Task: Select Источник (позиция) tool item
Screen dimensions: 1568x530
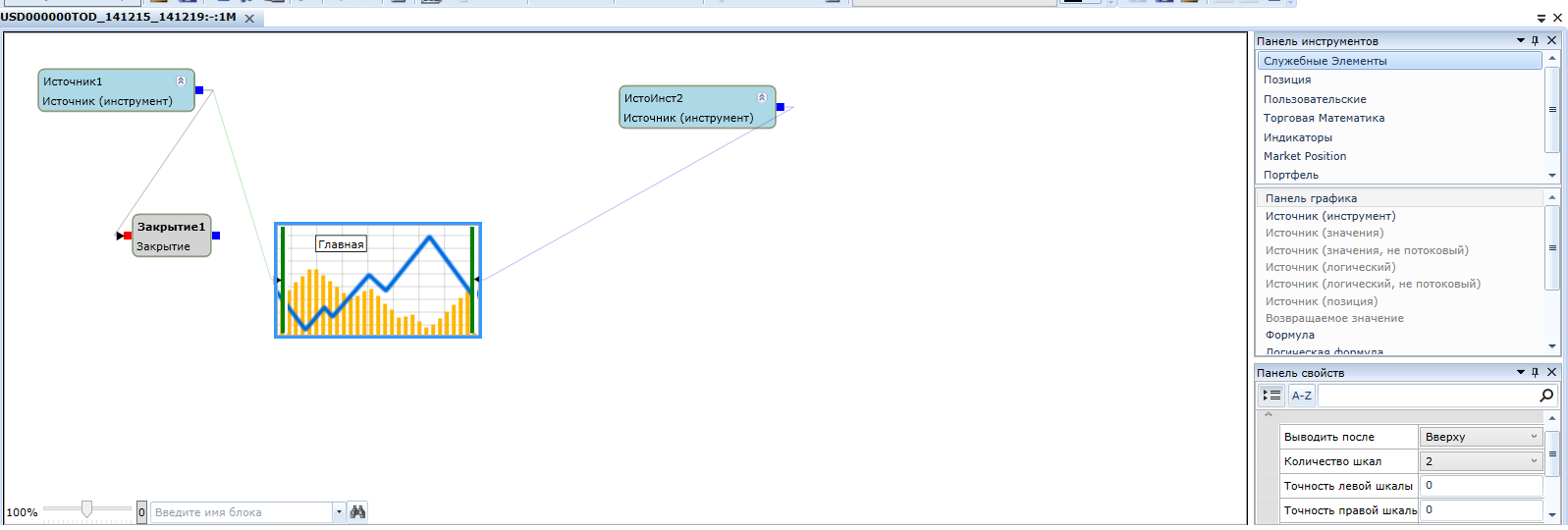Action: 1400,301
